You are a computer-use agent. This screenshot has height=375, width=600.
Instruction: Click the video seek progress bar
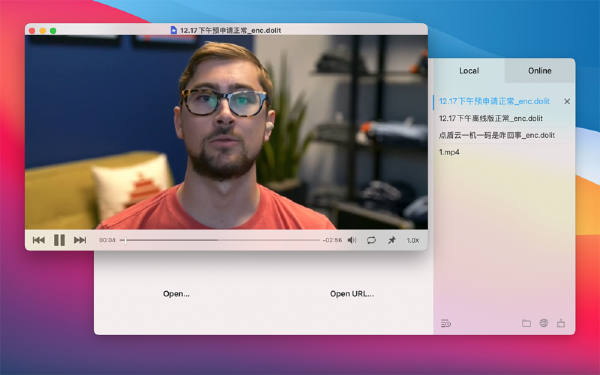pyautogui.click(x=220, y=240)
